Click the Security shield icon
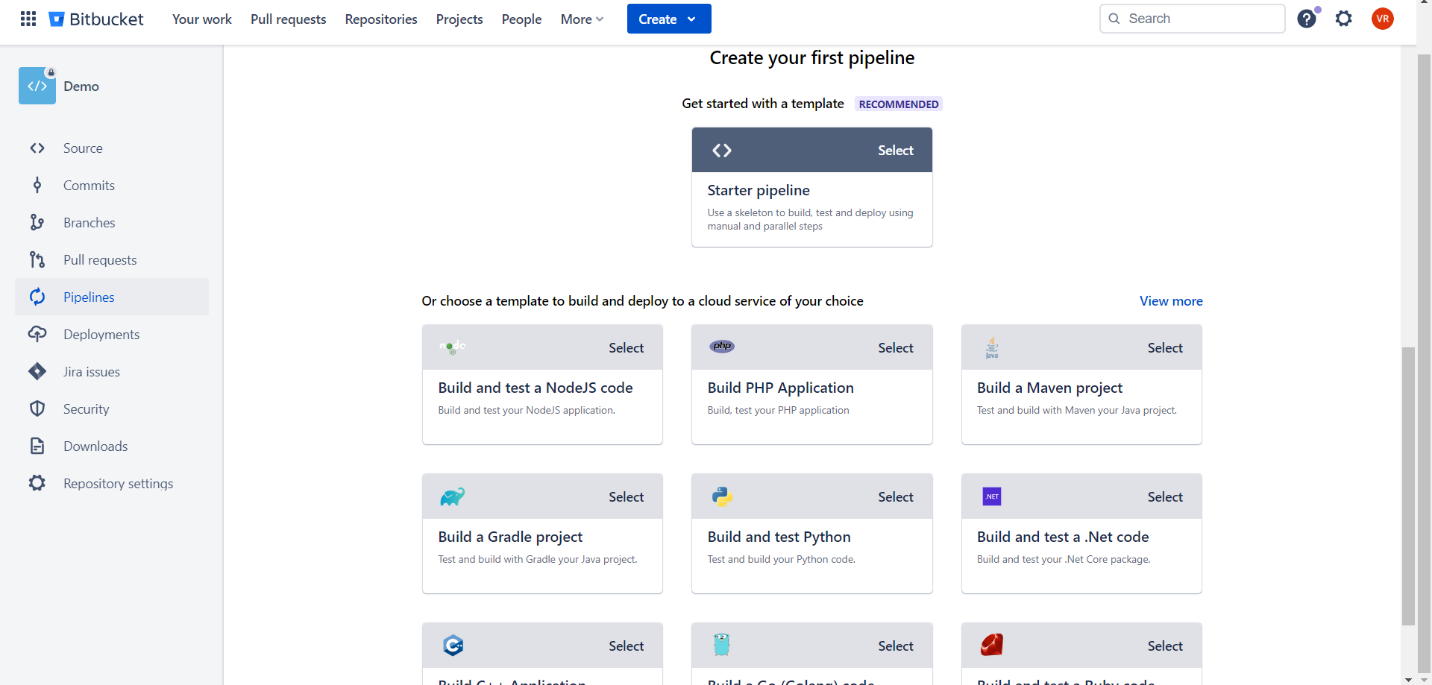1432x685 pixels. pos(37,409)
